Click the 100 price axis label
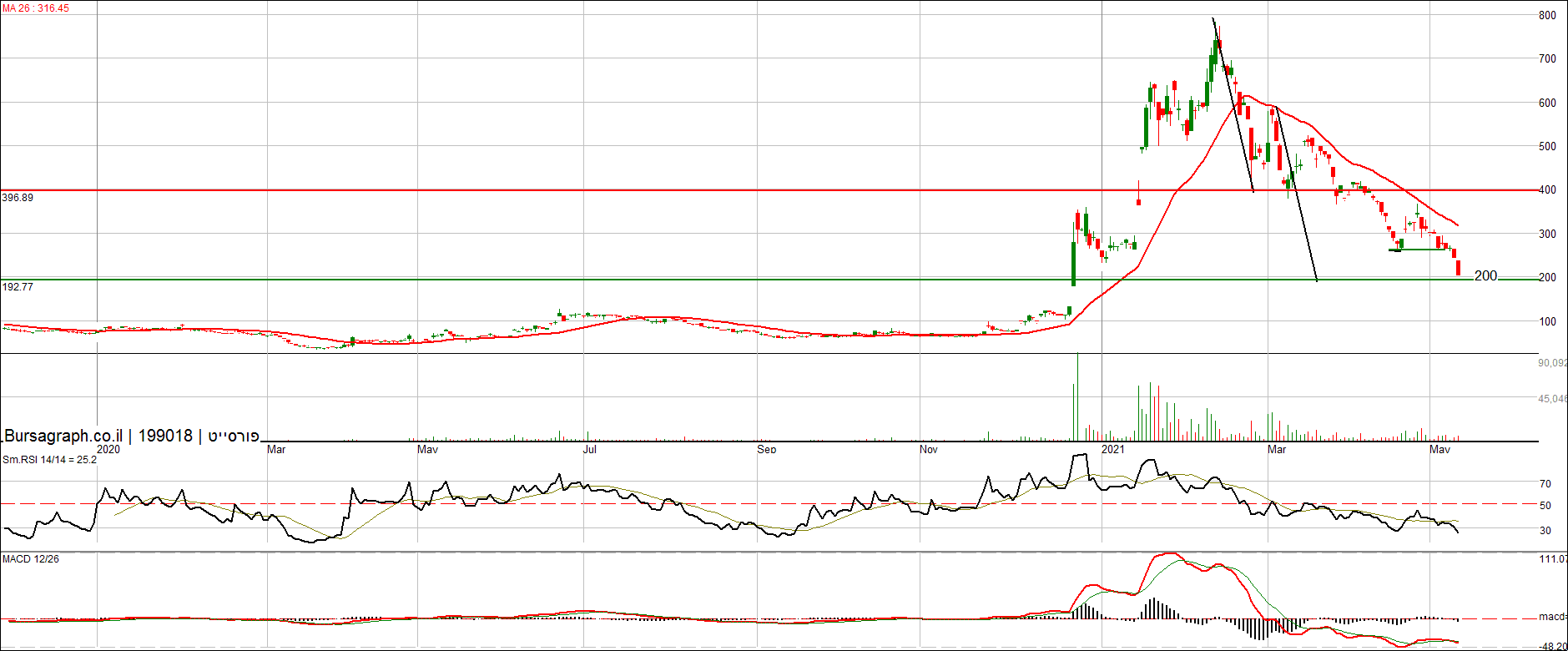Screen dimensions: 1568x651 click(x=1547, y=321)
